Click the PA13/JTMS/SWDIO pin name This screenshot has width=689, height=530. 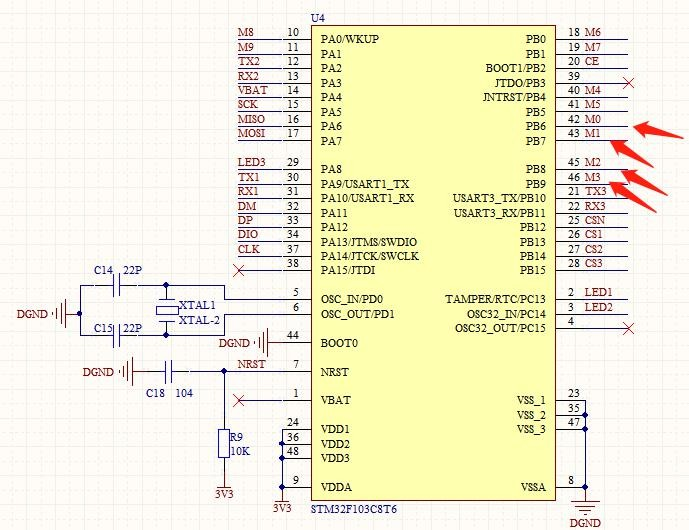point(369,242)
